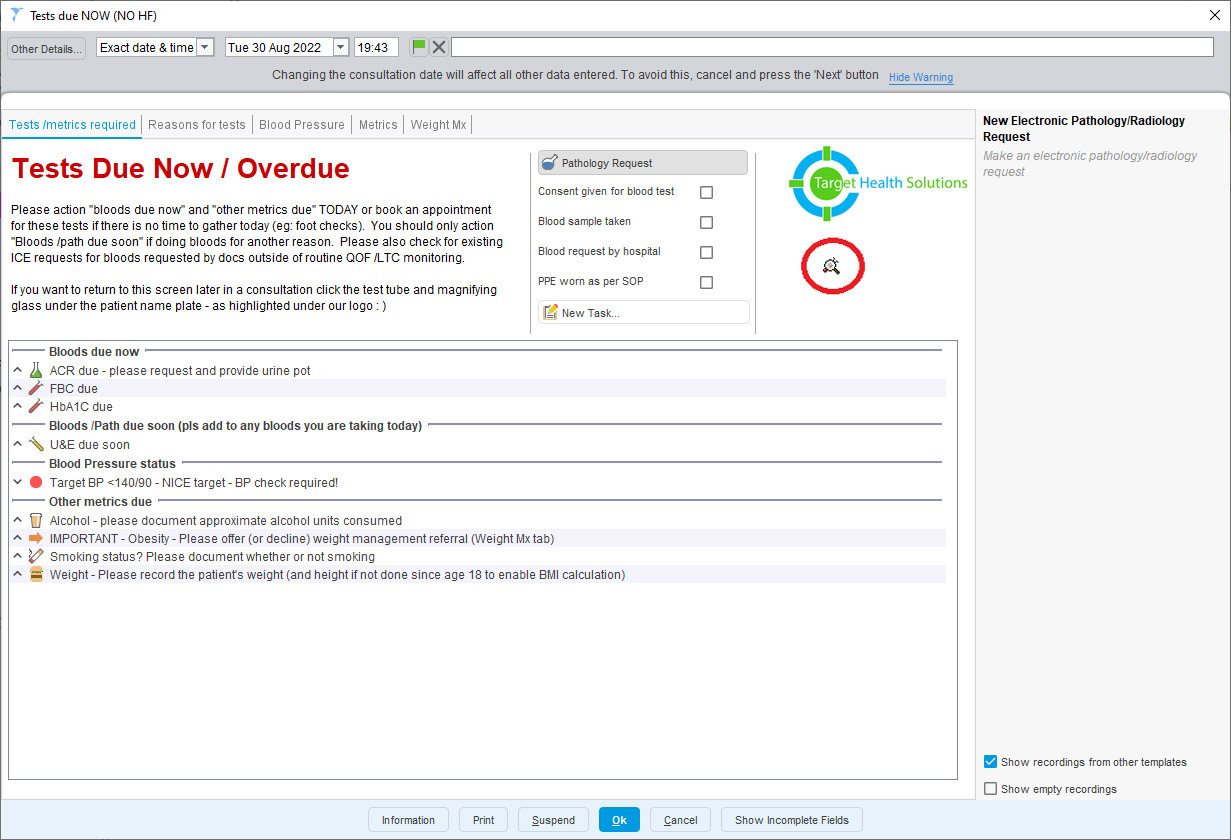
Task: Collapse the Obesity row chevron
Action: pos(17,538)
